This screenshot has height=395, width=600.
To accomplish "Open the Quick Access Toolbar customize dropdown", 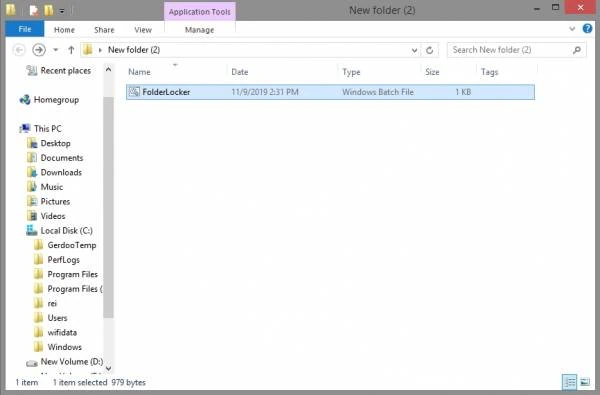I will (62, 11).
